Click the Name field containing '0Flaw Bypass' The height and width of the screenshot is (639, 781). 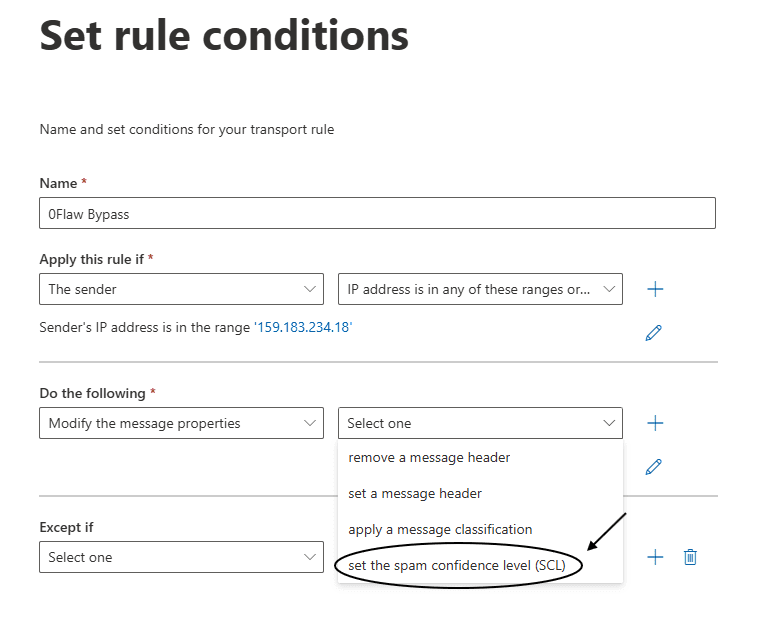pos(377,213)
